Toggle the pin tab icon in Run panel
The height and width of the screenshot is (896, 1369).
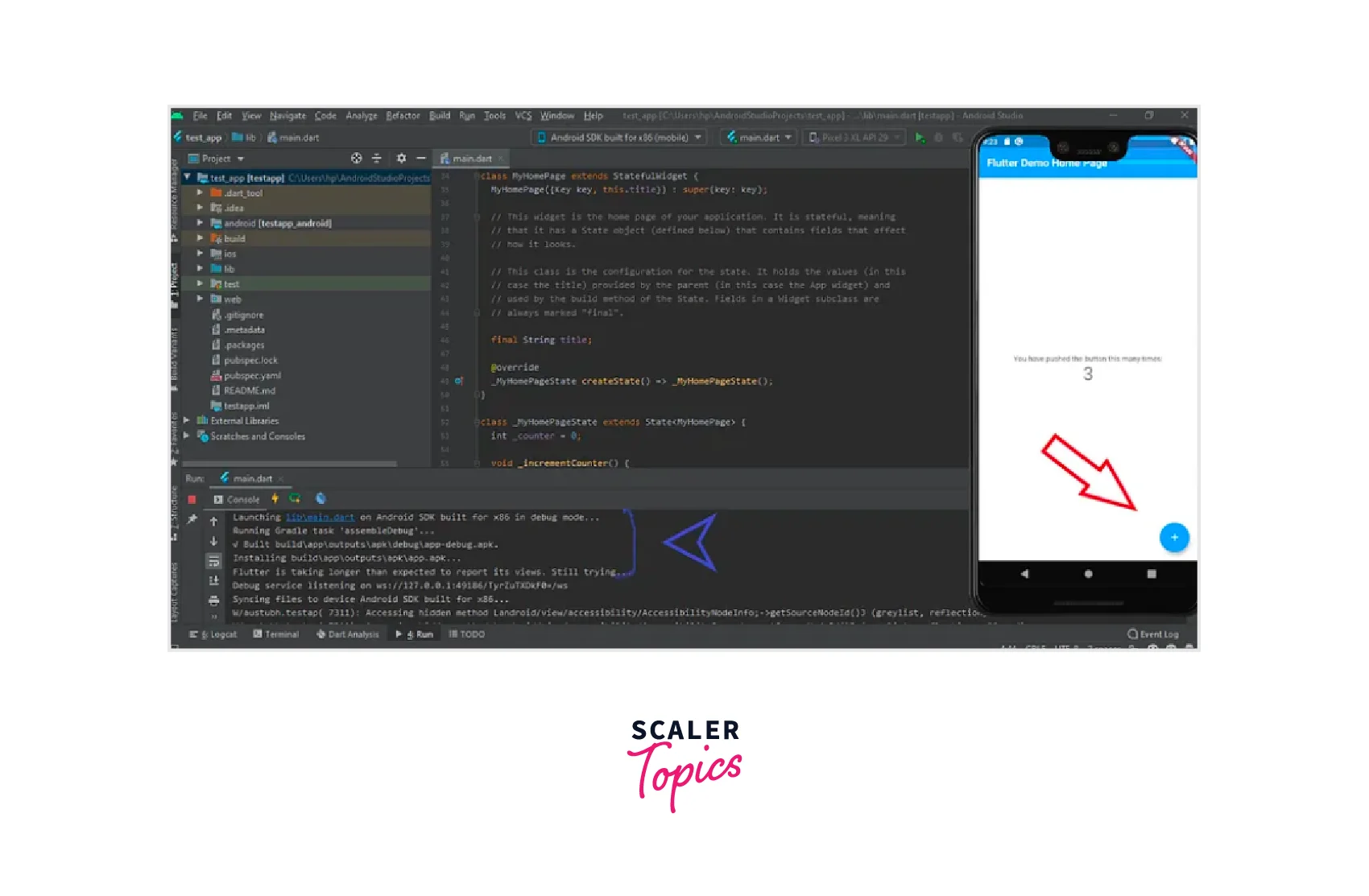[192, 520]
